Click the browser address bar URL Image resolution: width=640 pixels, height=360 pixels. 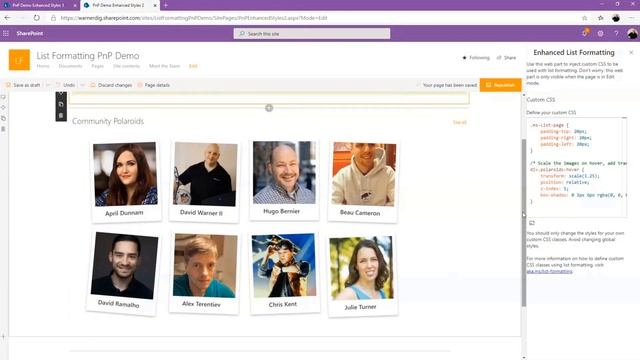[194, 18]
